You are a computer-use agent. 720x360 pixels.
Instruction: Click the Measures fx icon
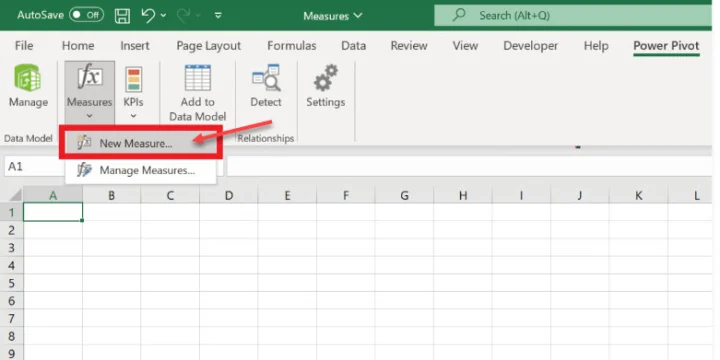[90, 77]
